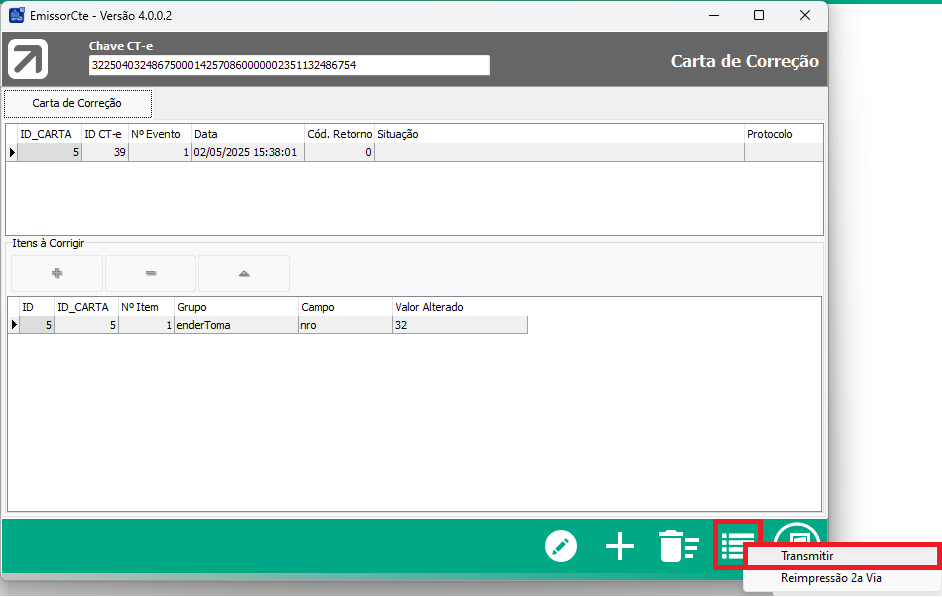
Task: Open the list options icon in green toolbar
Action: click(737, 544)
